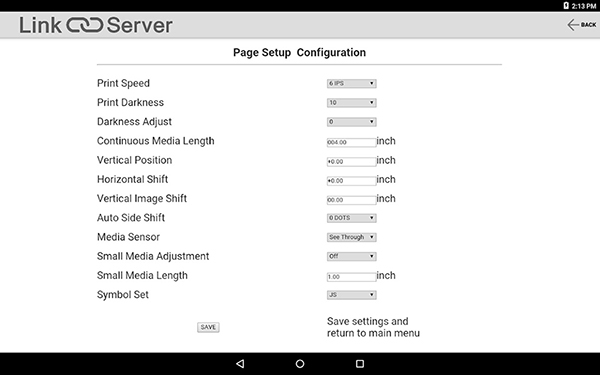Click the Link Server logo
The image size is (600, 375).
96,25
